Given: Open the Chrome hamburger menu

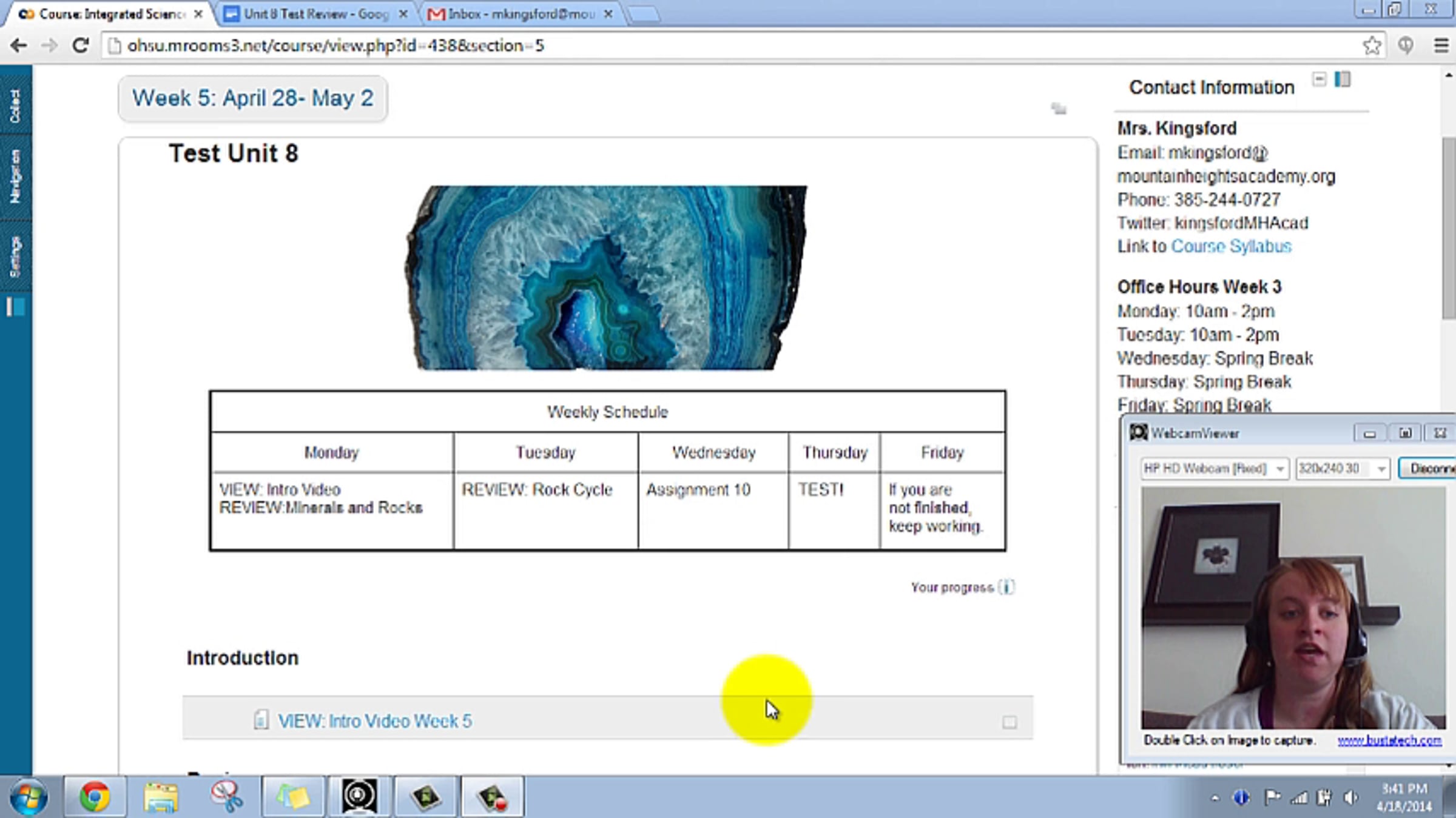Looking at the screenshot, I should click(1441, 45).
